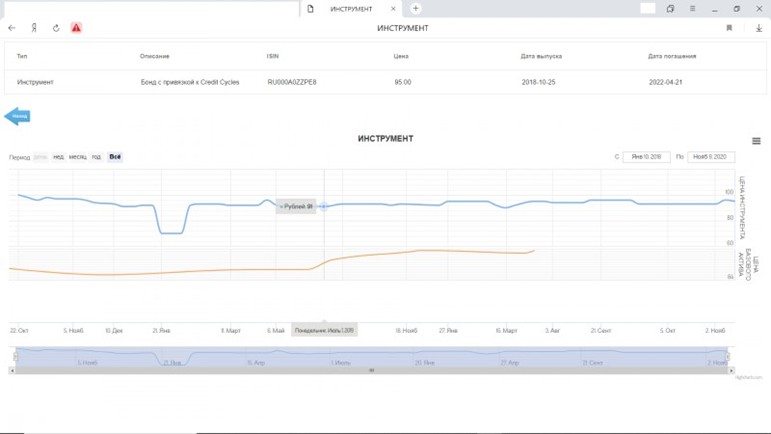
Task: Click the Рублей tooltip on the chart
Action: 296,206
